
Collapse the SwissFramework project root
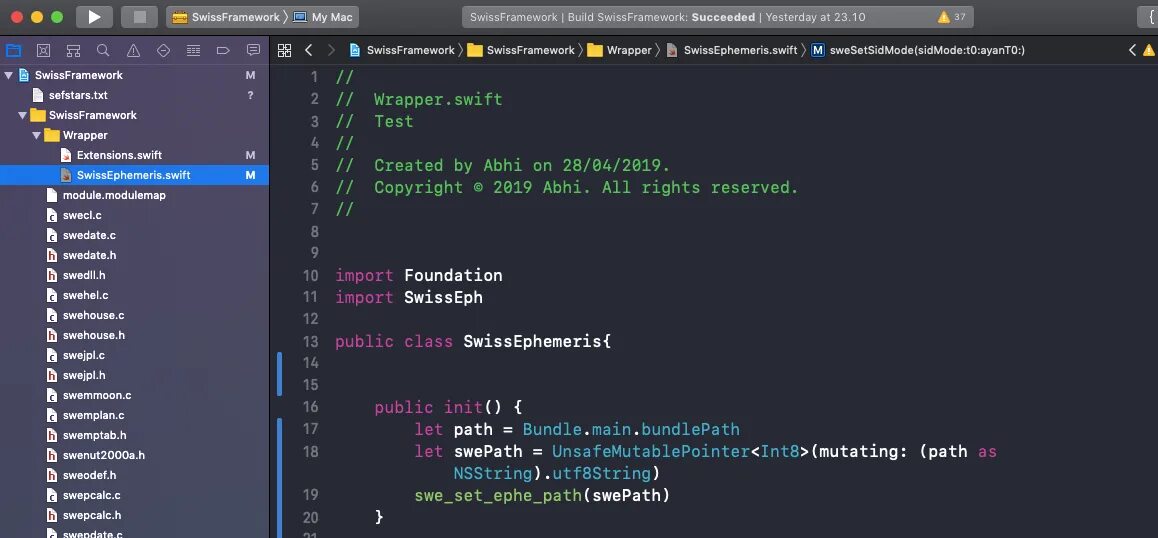click(x=8, y=75)
